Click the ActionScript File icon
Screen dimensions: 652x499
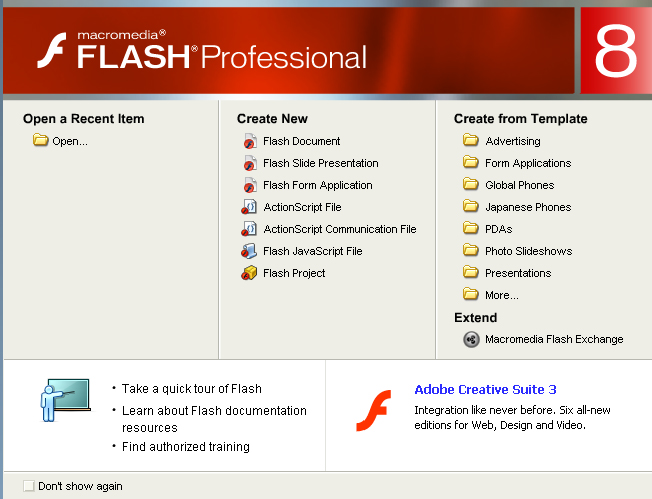[249, 207]
